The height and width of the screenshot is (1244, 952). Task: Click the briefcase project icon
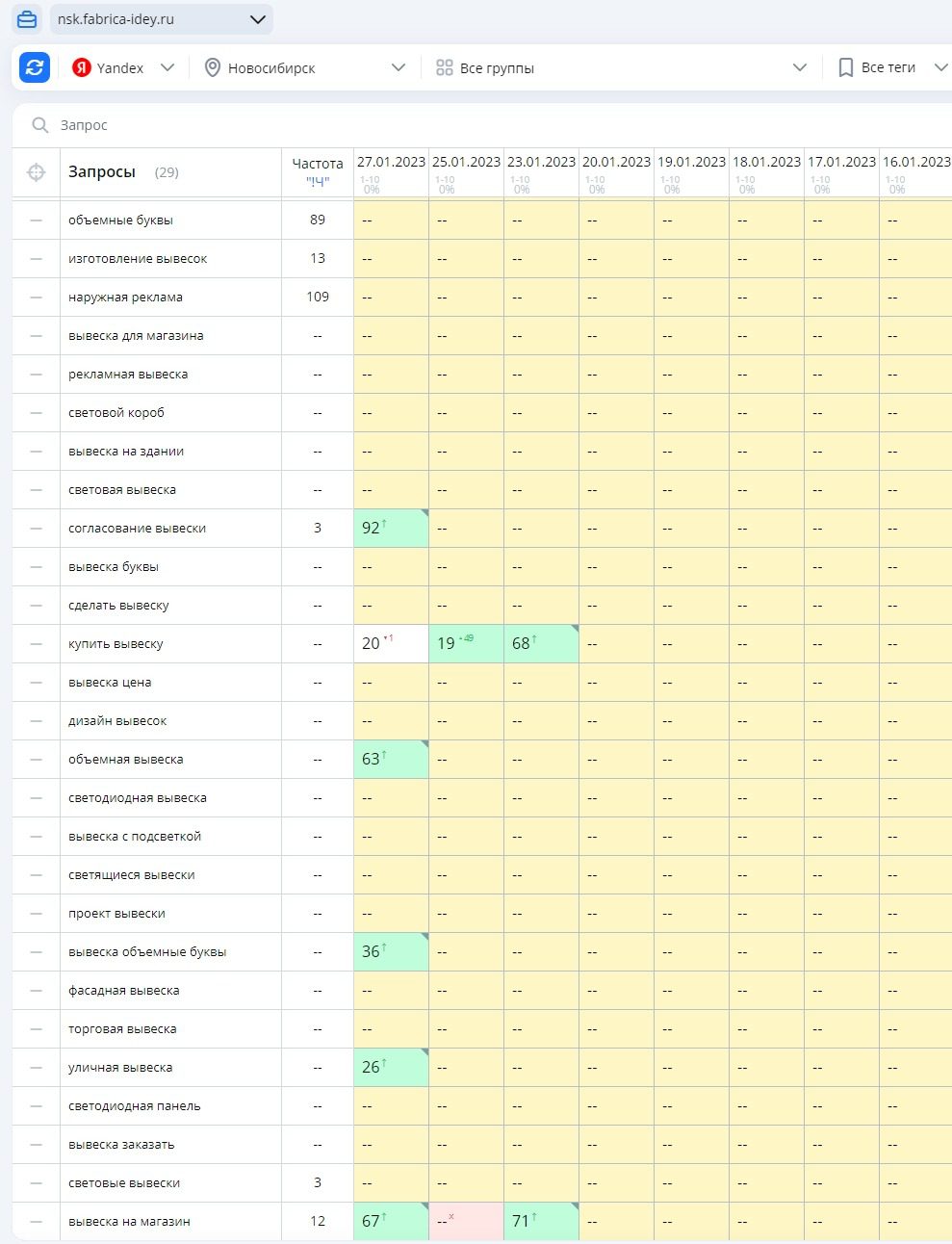[x=27, y=19]
